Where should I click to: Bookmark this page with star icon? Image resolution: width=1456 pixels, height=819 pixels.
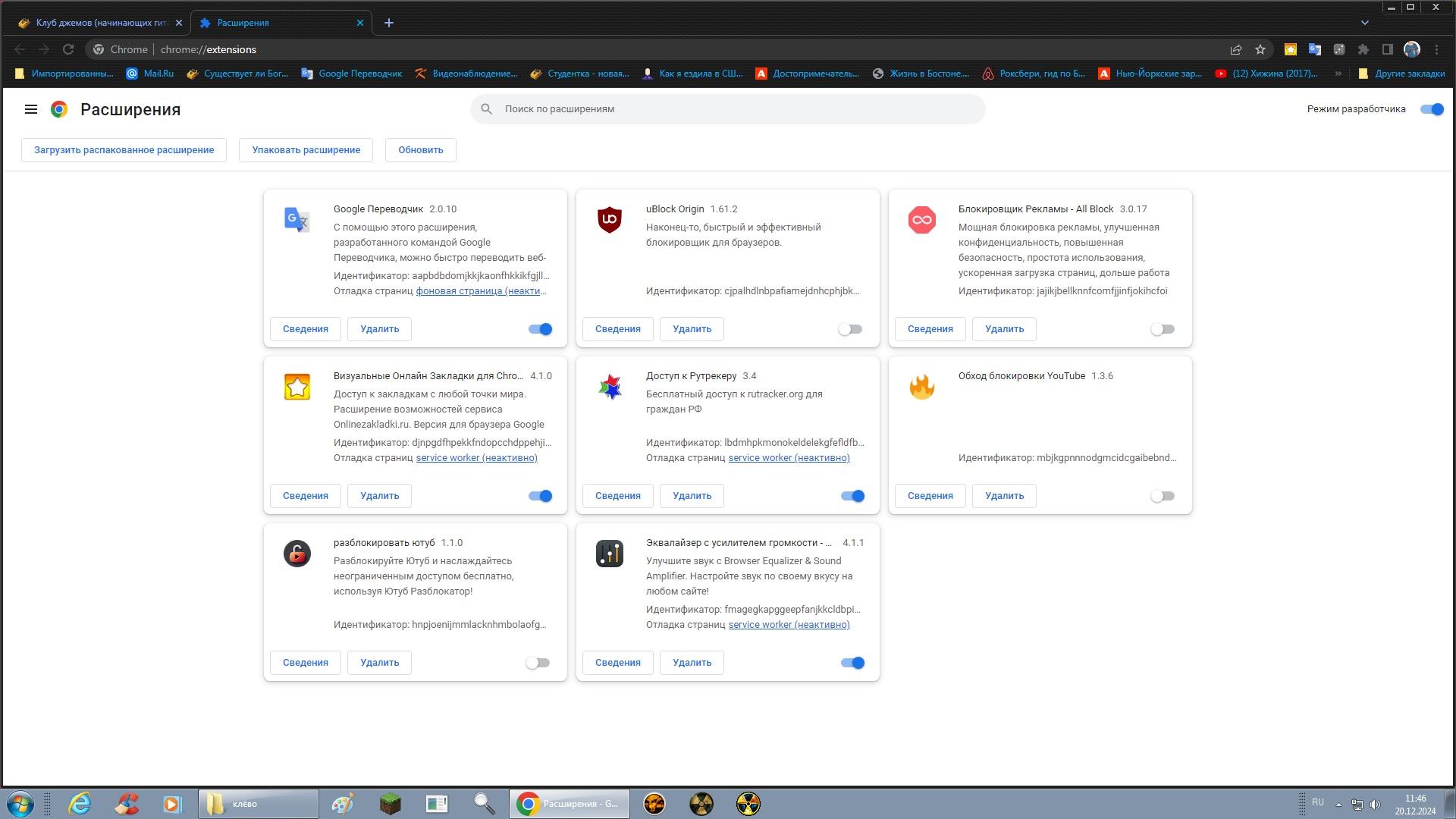pos(1260,49)
